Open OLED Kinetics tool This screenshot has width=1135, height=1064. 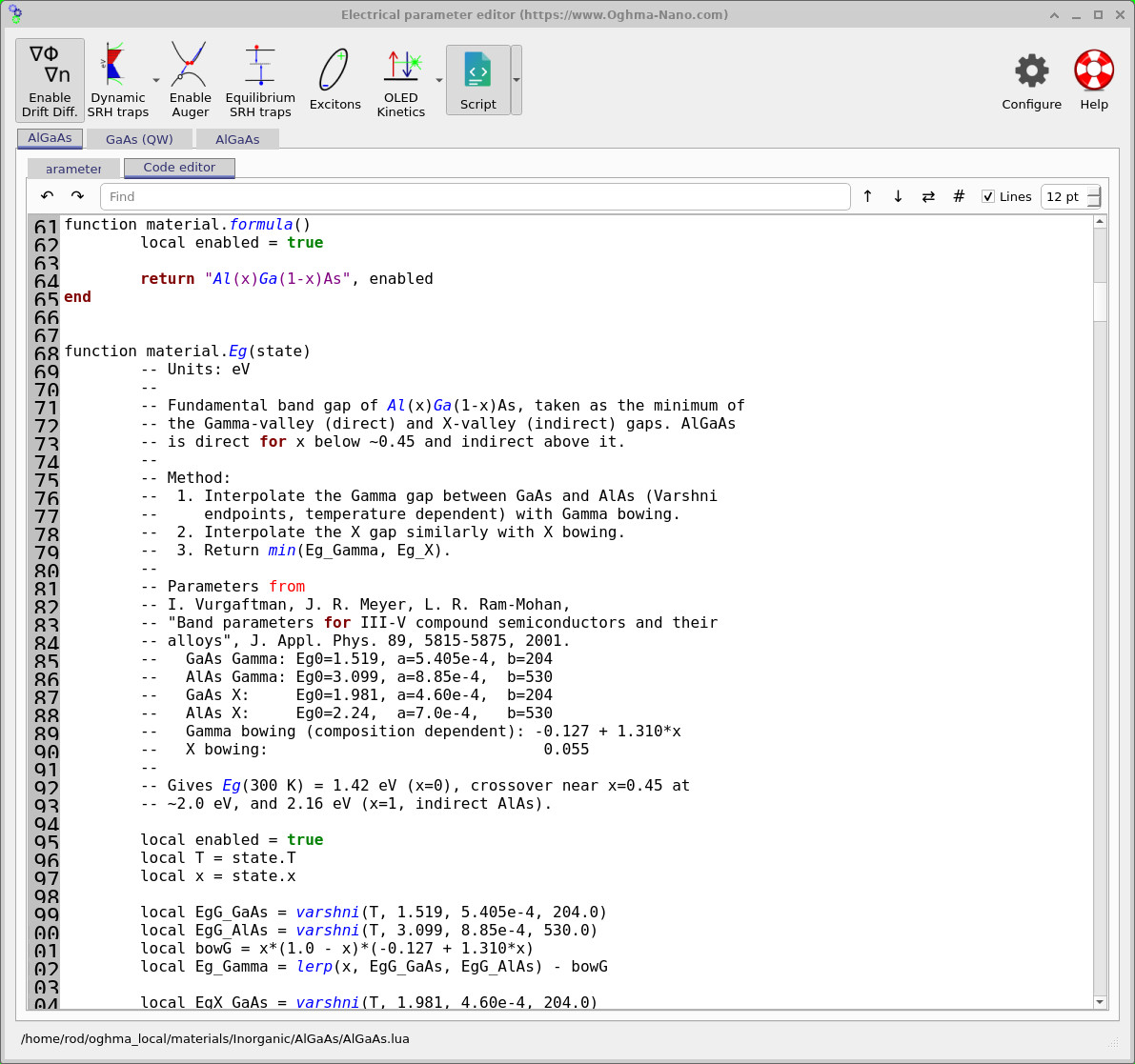click(401, 80)
